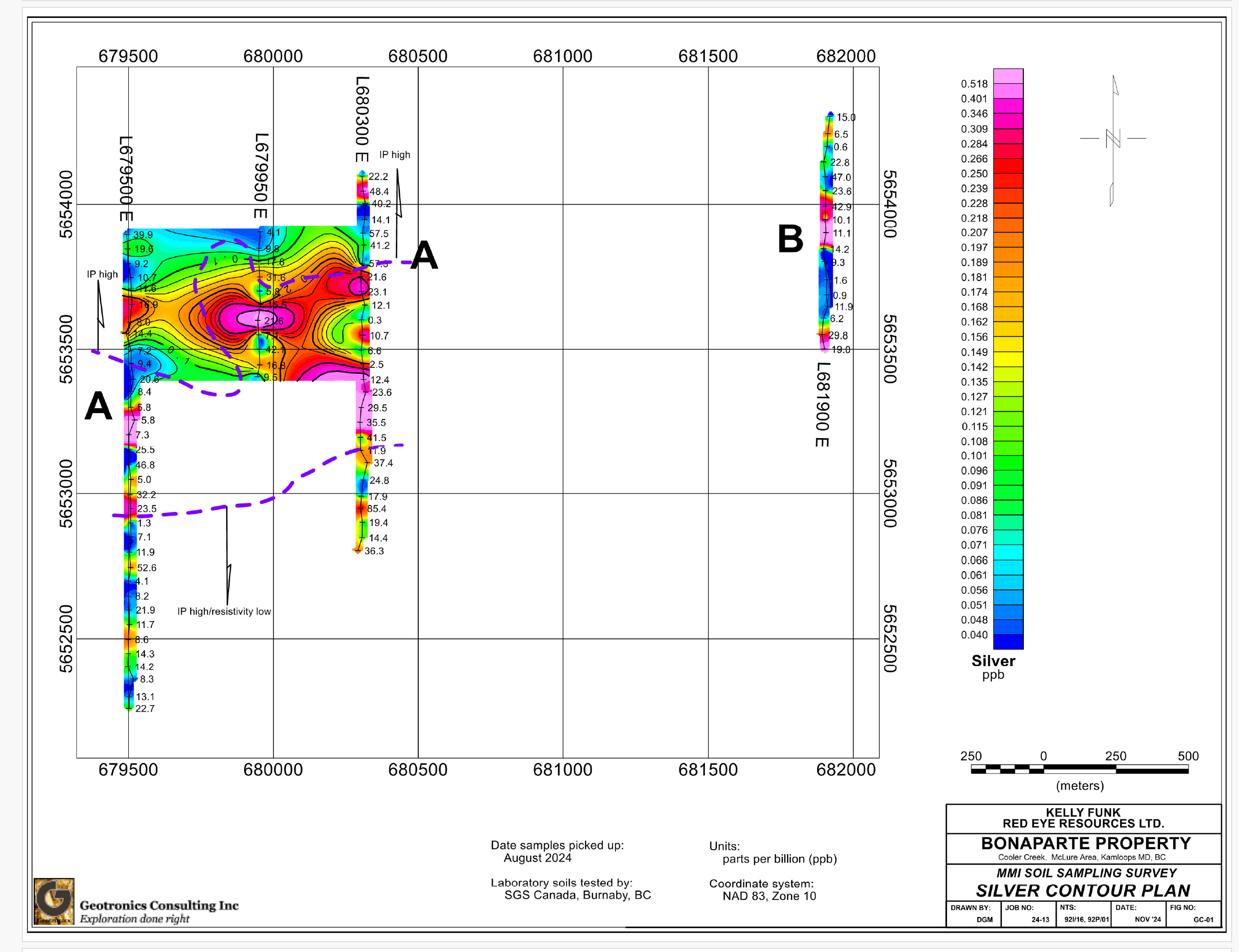Screen dimensions: 1239x952
Task: Click the 'NAD 83, Zone 10' coordinate text
Action: [x=769, y=897]
